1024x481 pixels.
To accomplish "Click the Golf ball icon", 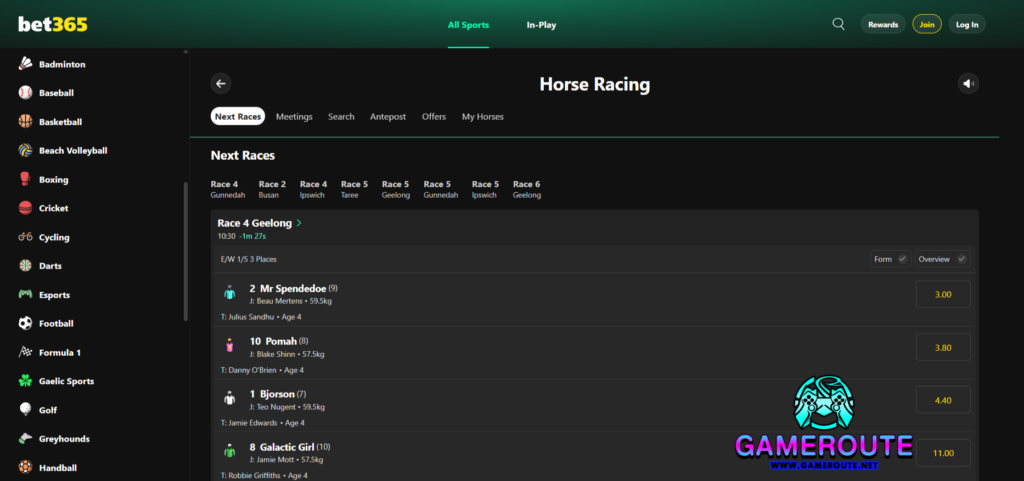I will 25,410.
